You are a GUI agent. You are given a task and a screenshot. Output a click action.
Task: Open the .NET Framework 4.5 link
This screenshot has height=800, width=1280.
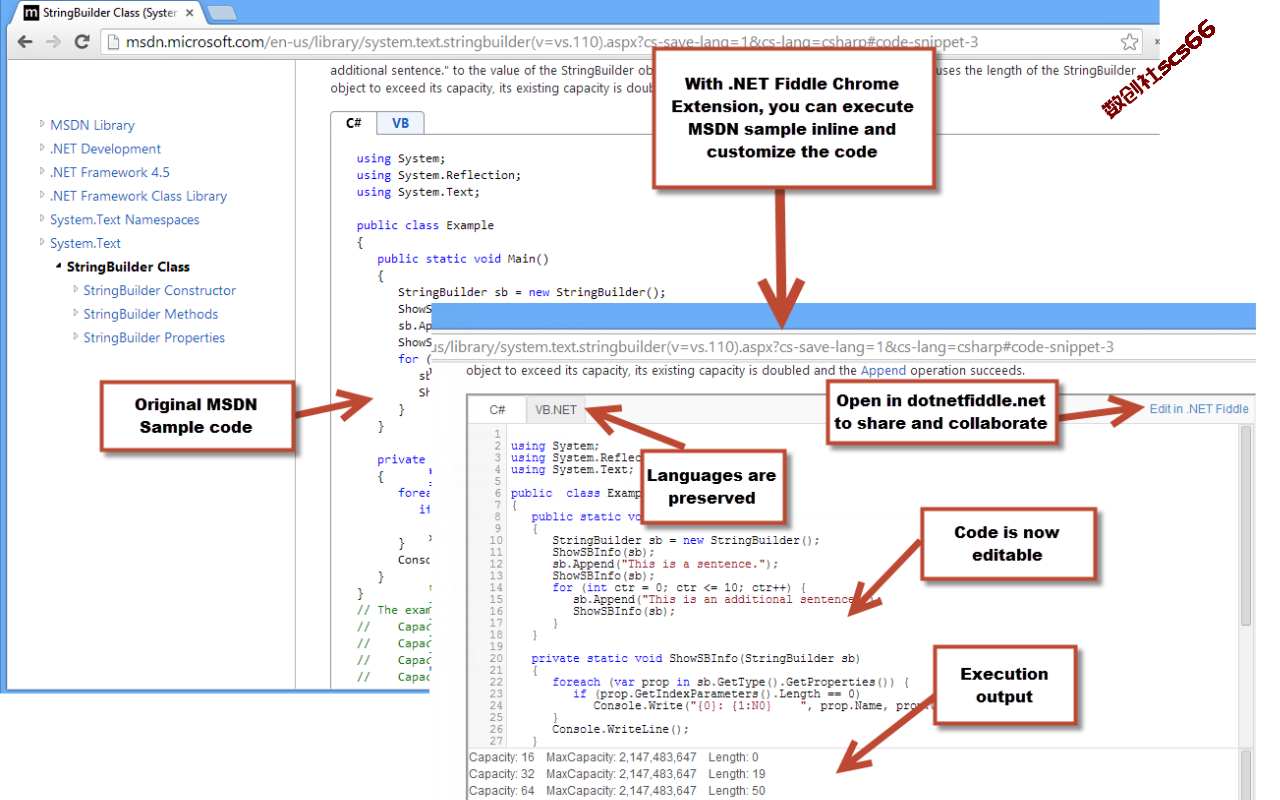(x=110, y=172)
